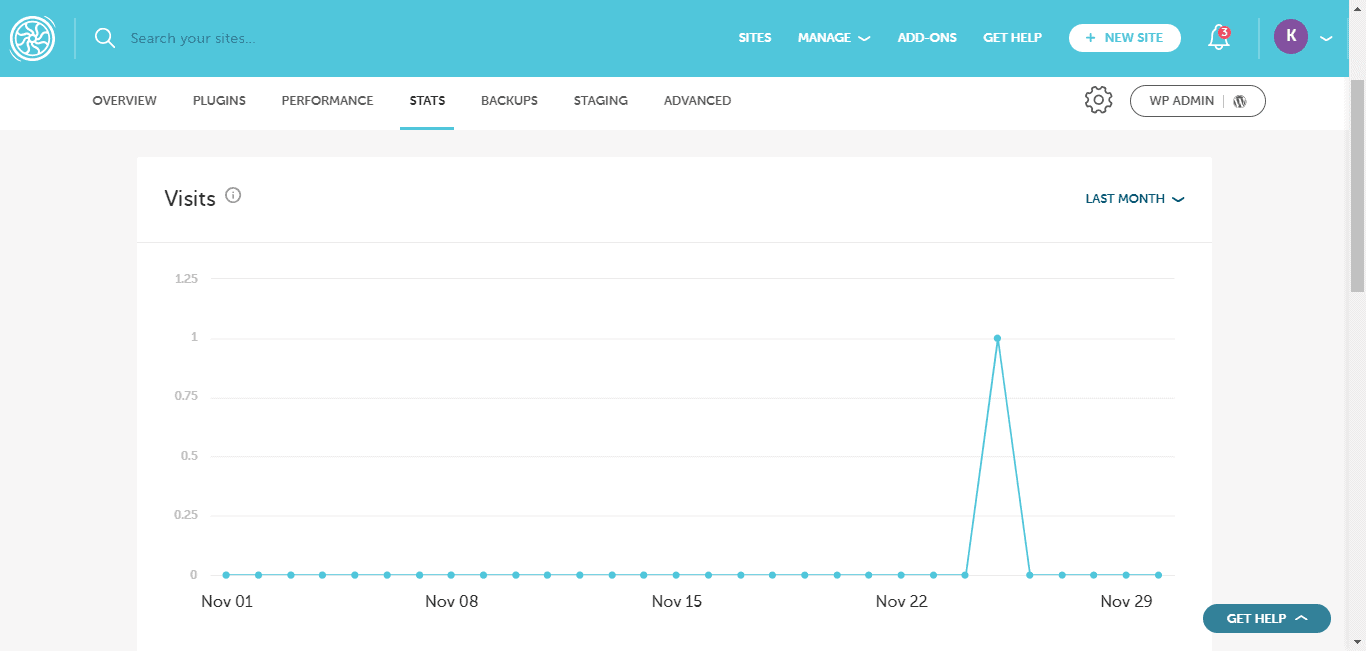Open the Backups tab
The height and width of the screenshot is (651, 1366).
coord(509,101)
